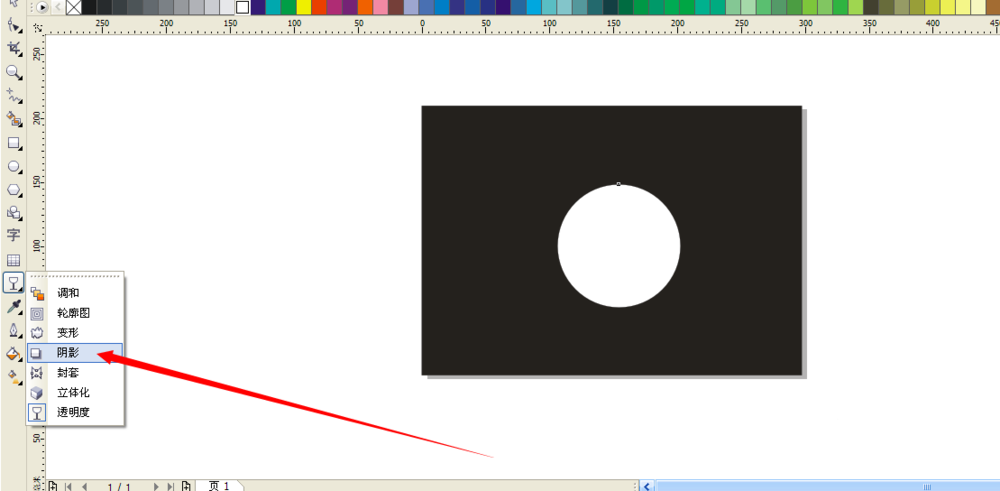Viewport: 1000px width, 491px height.
Task: Open the Fill bucket tool
Action: [13, 354]
